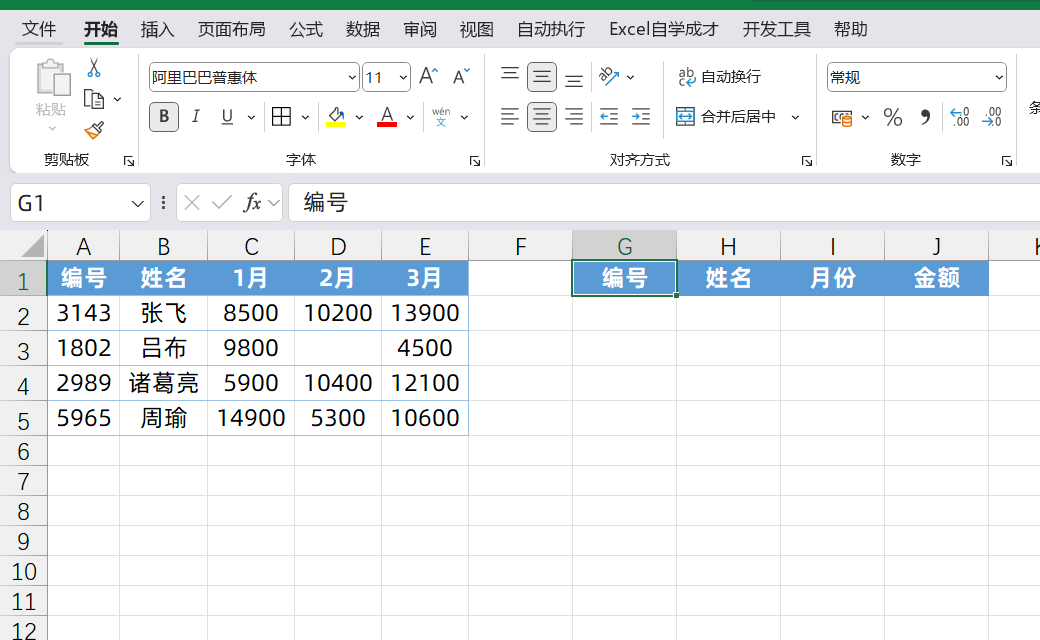Viewport: 1040px width, 640px height.
Task: Expand 合并后居中 dropdown arrow
Action: (x=795, y=117)
